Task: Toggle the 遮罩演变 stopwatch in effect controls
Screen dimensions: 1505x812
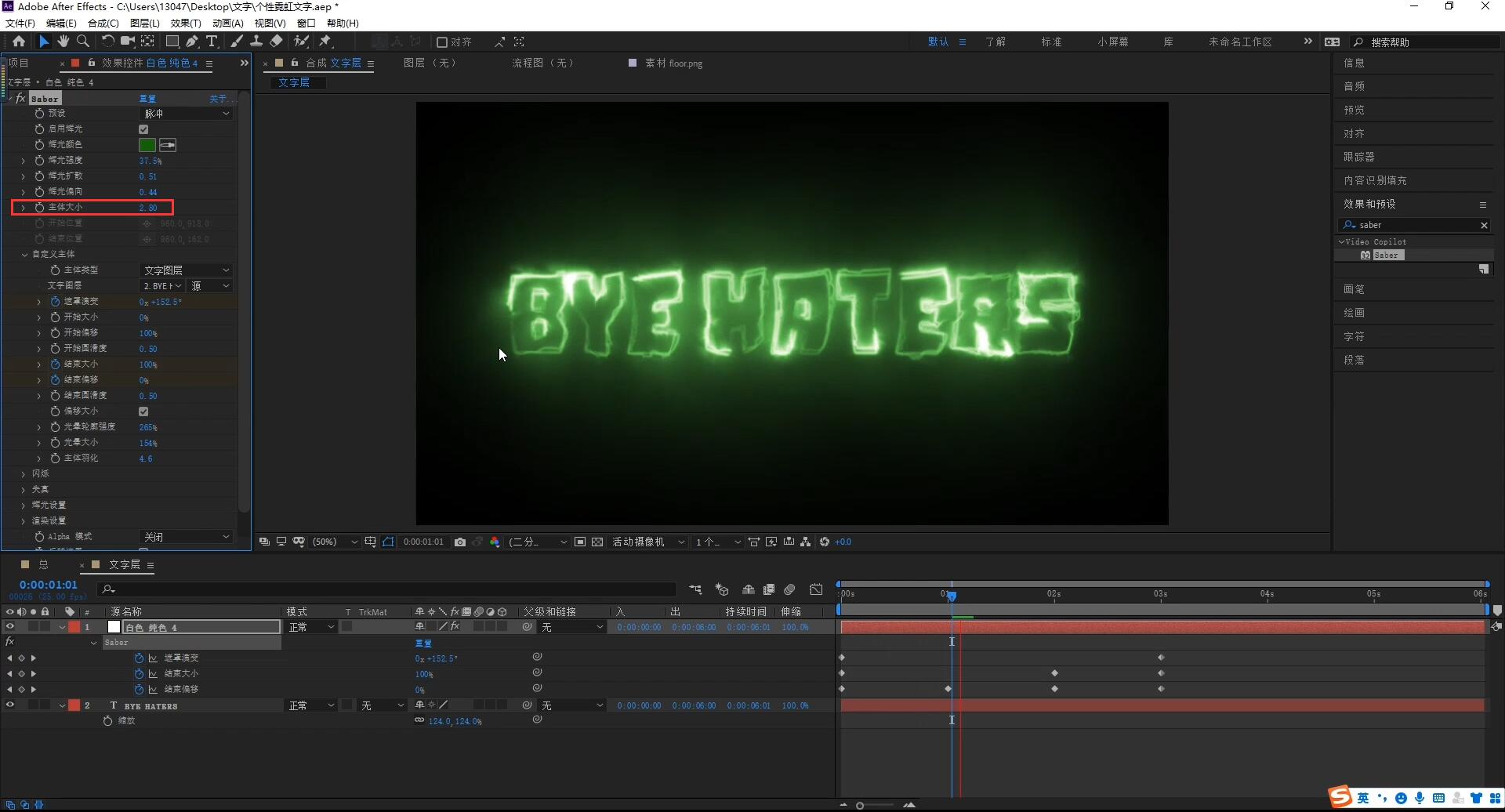Action: click(55, 302)
